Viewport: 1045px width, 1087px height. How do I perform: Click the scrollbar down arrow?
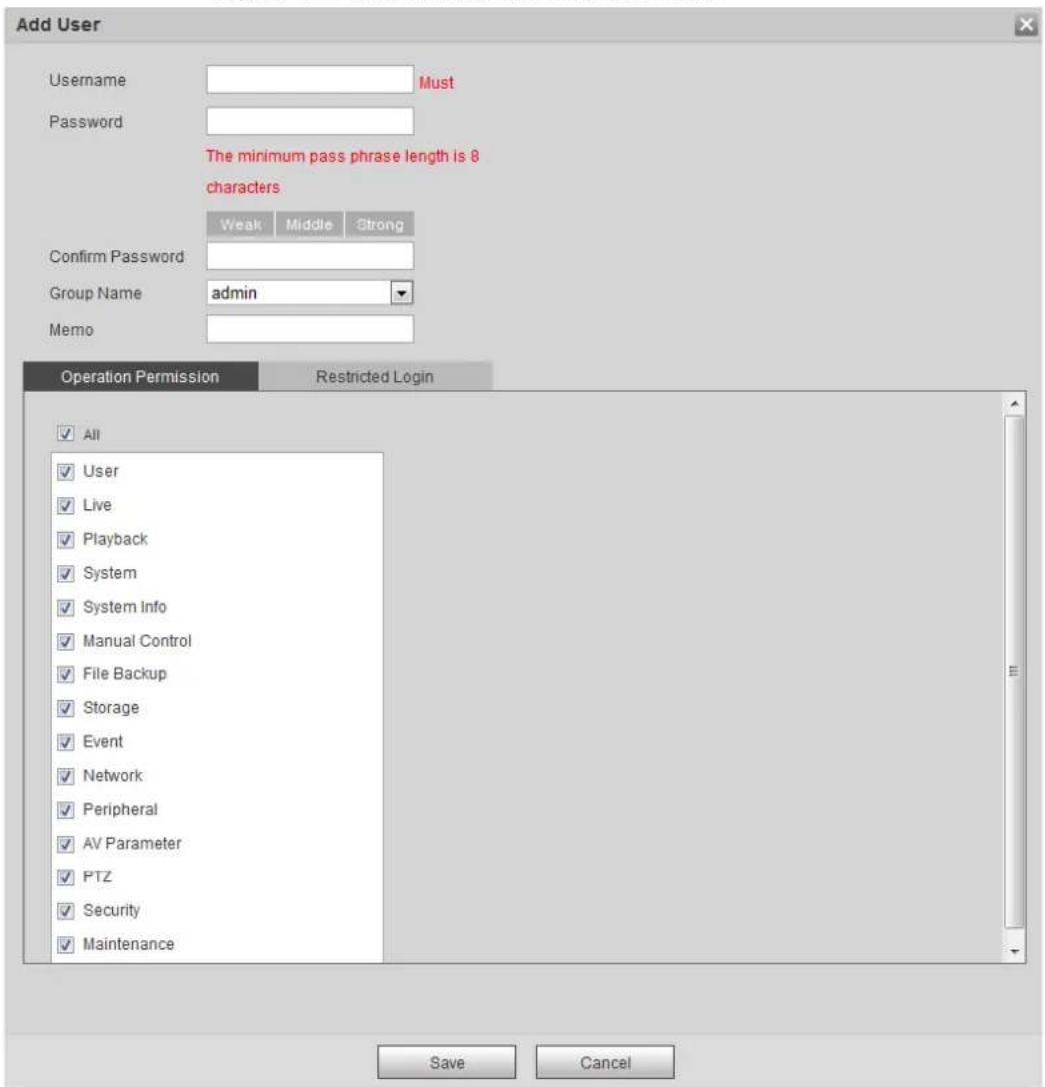coord(1014,952)
